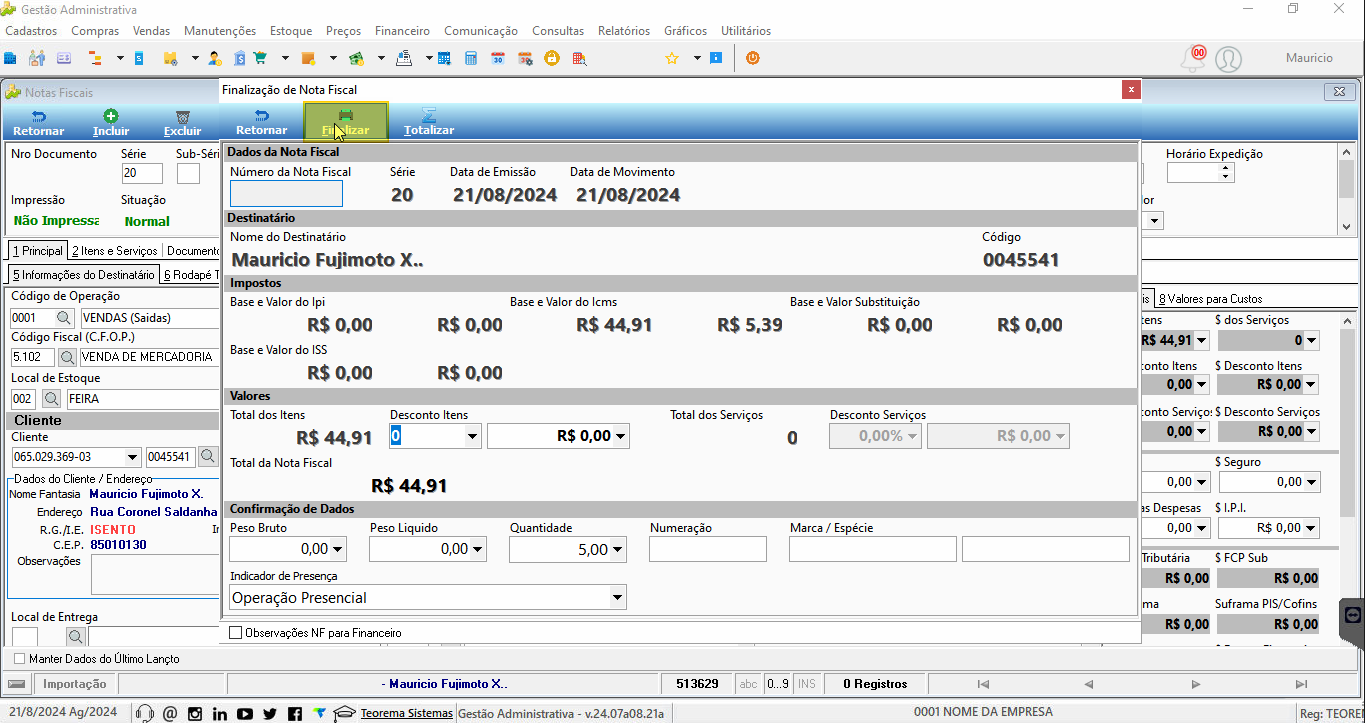Screen dimensions: 1365x723
Task: Click the Número da Nota Fiscal field
Action: (x=286, y=194)
